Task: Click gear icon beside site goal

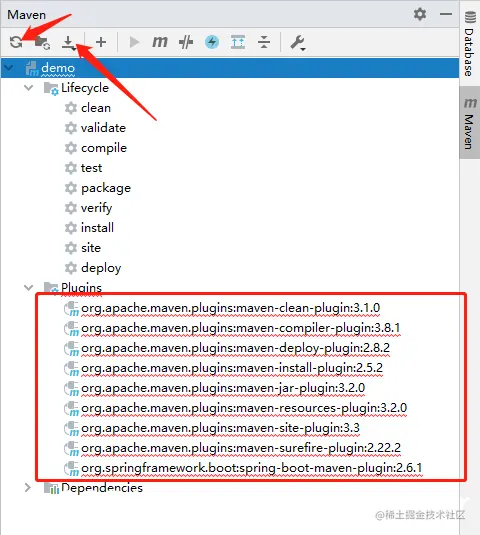Action: [71, 248]
